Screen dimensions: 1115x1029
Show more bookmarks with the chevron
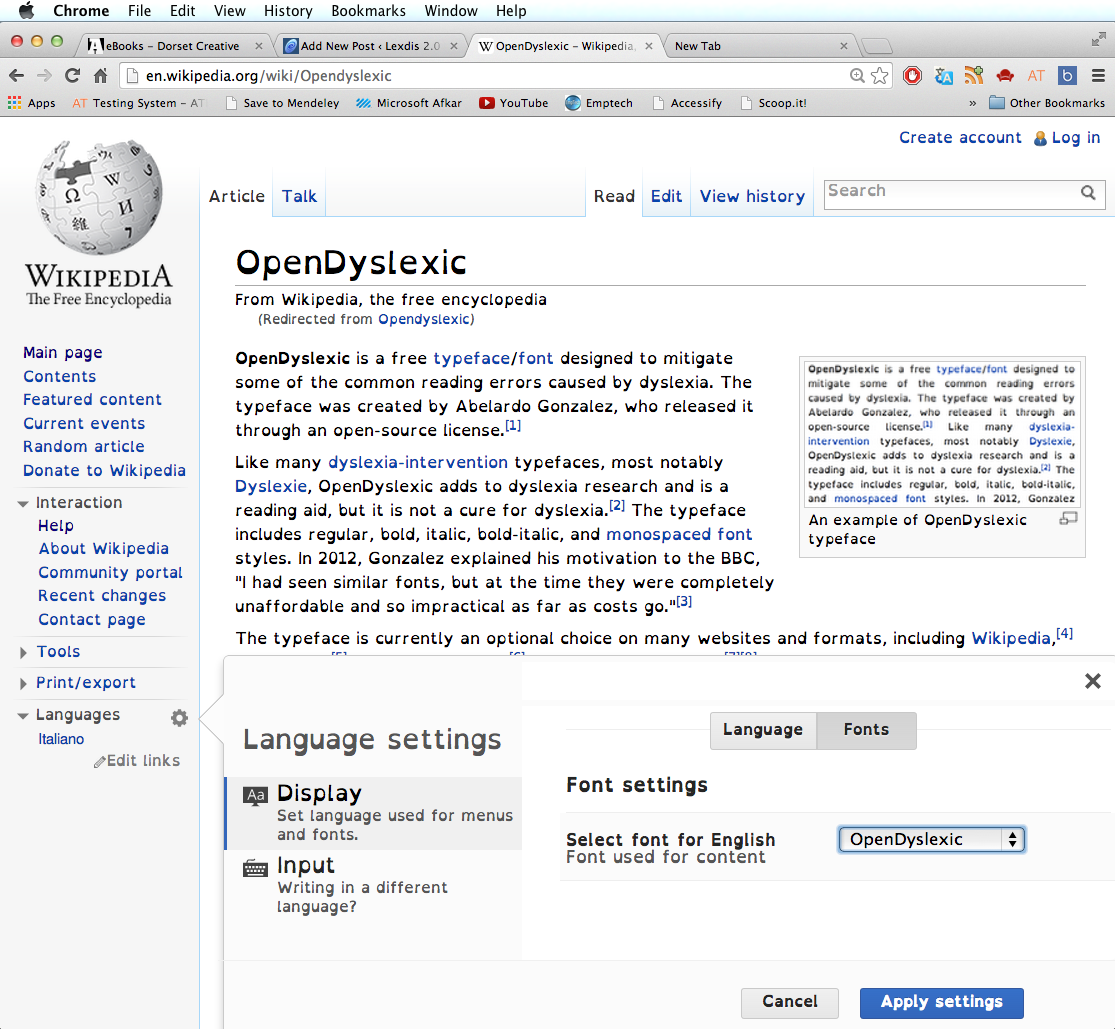coord(972,103)
